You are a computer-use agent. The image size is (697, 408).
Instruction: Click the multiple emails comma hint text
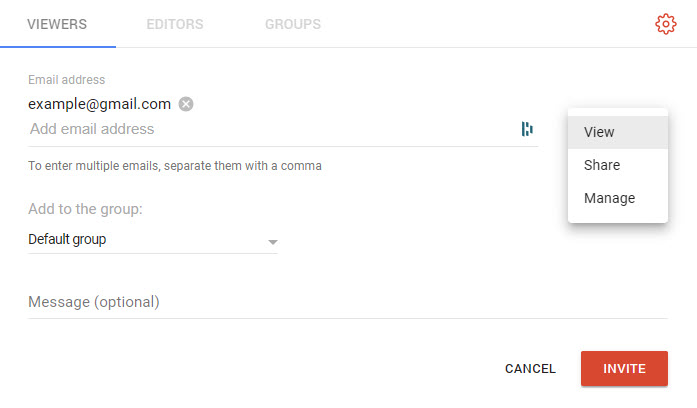175,166
